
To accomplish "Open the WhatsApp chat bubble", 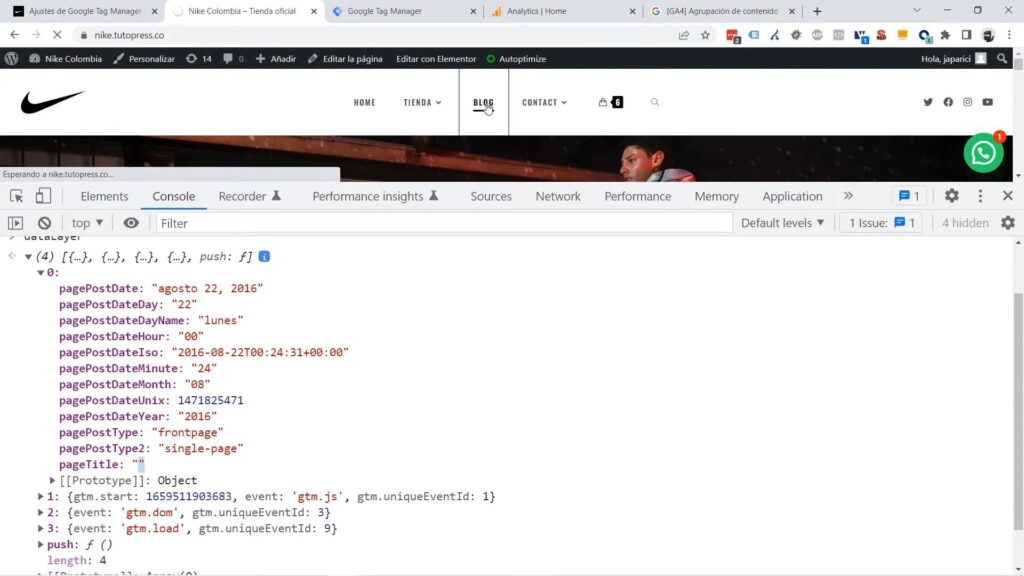I will [983, 153].
